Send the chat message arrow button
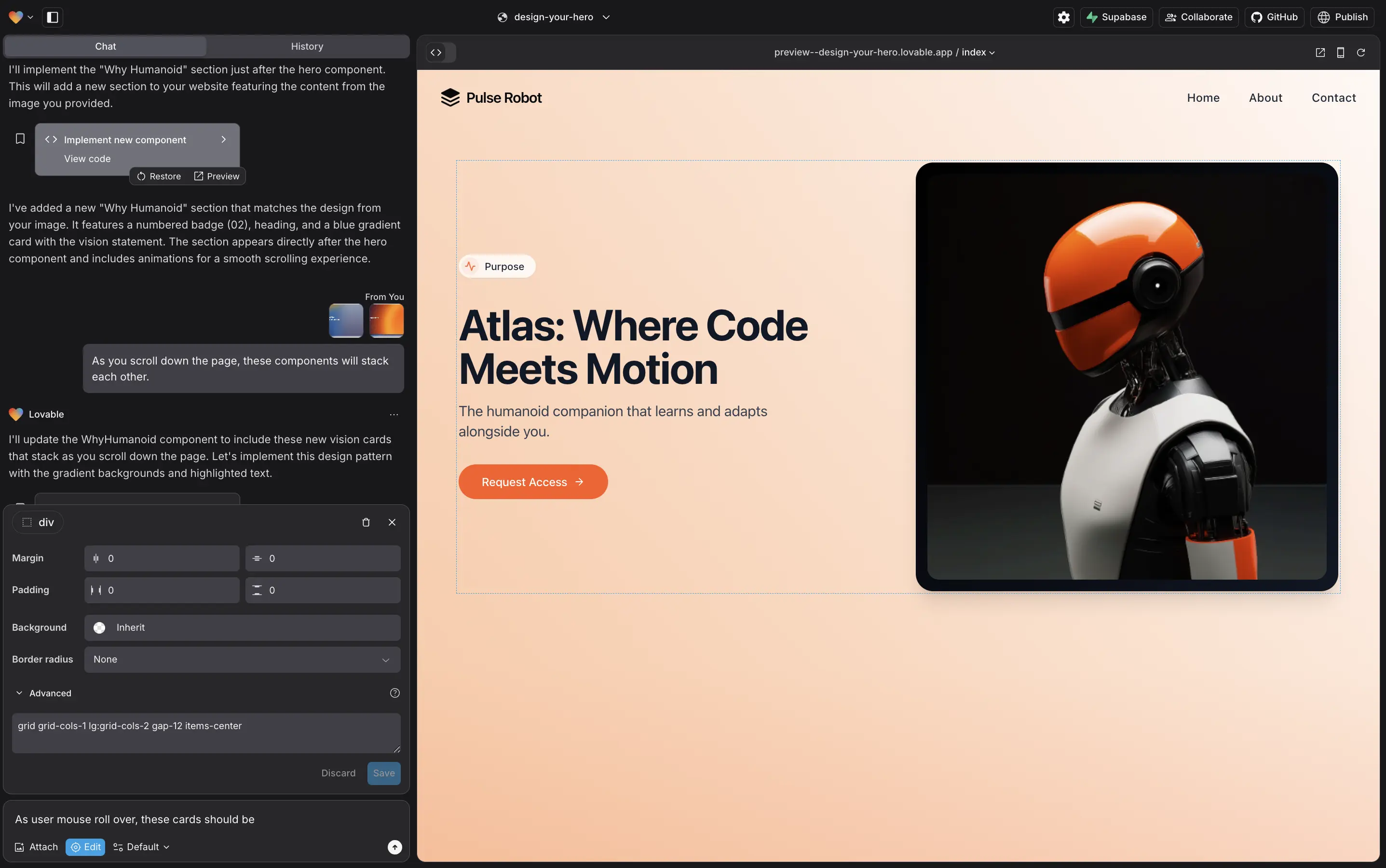Screen dimensions: 1386x868 point(394,847)
